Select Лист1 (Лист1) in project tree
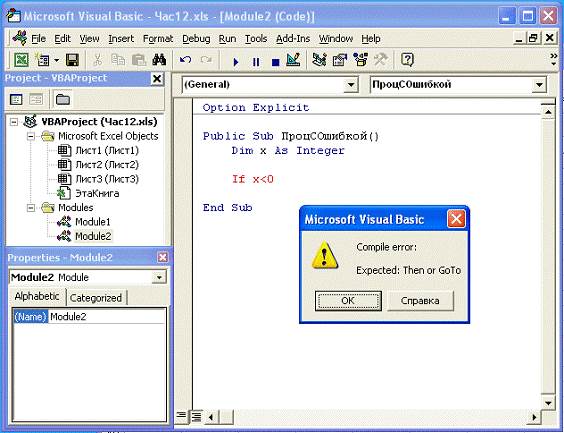Viewport: 564px width, 433px height. pyautogui.click(x=107, y=150)
